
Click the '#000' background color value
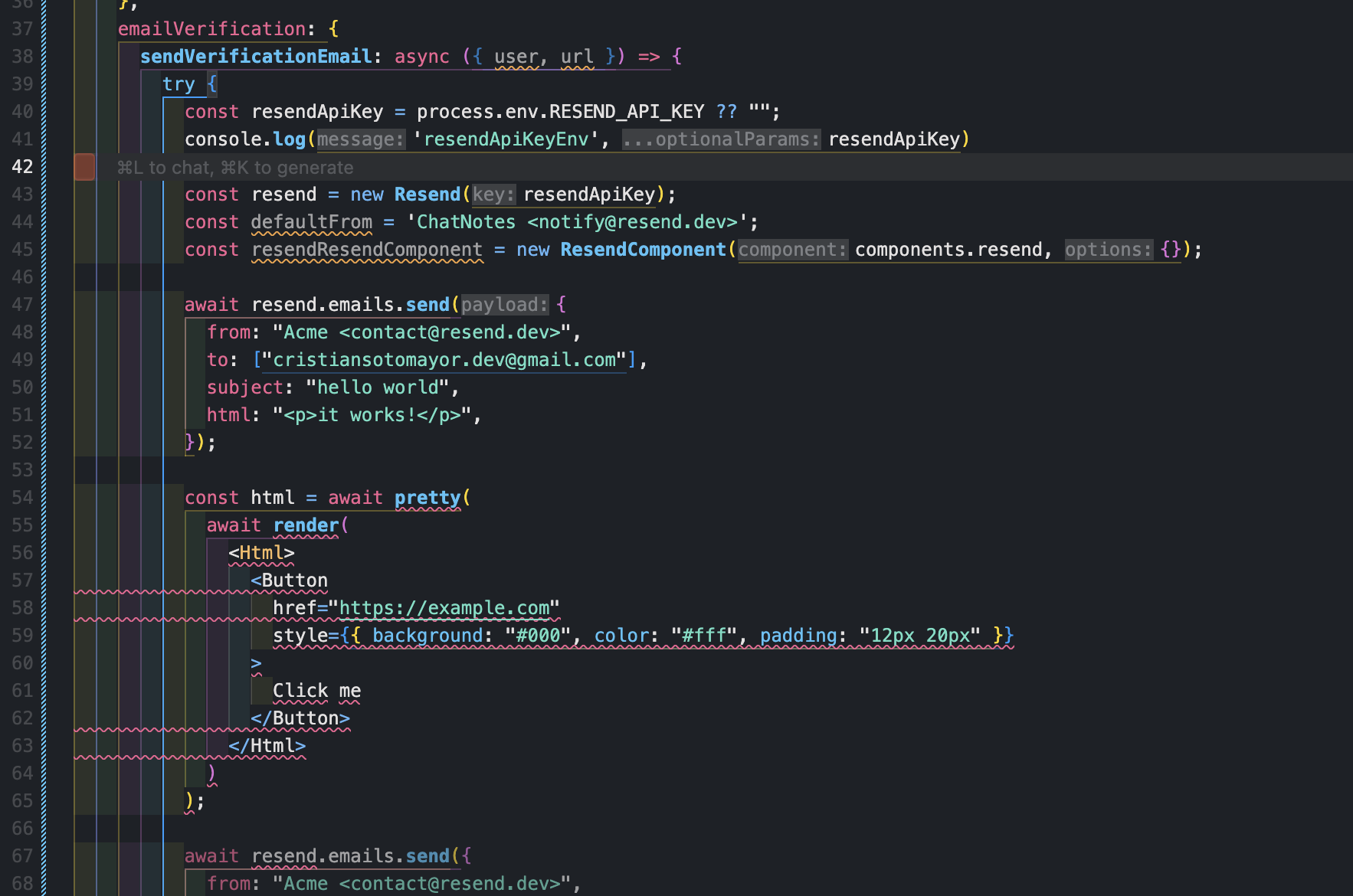coord(539,636)
